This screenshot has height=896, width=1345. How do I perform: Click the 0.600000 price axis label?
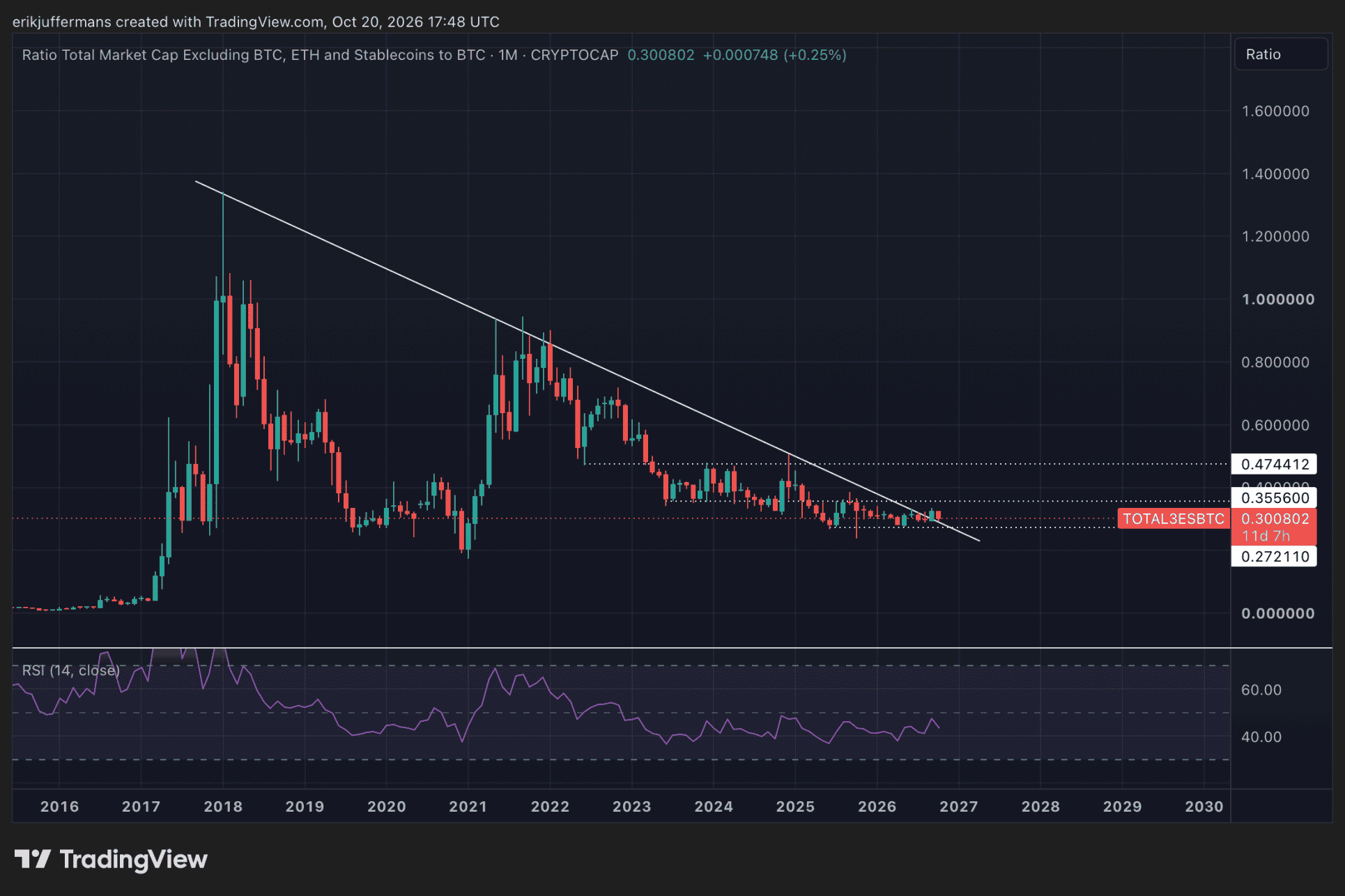(1275, 425)
